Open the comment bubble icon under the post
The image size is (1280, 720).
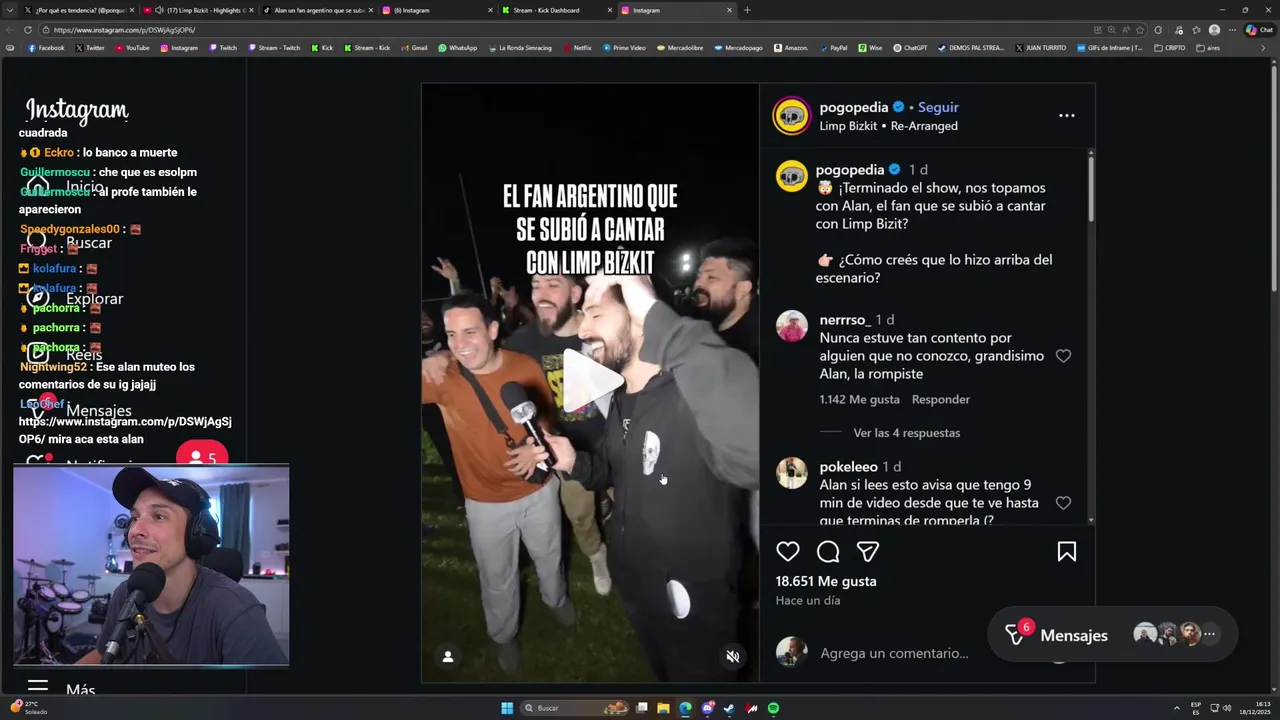[x=828, y=551]
